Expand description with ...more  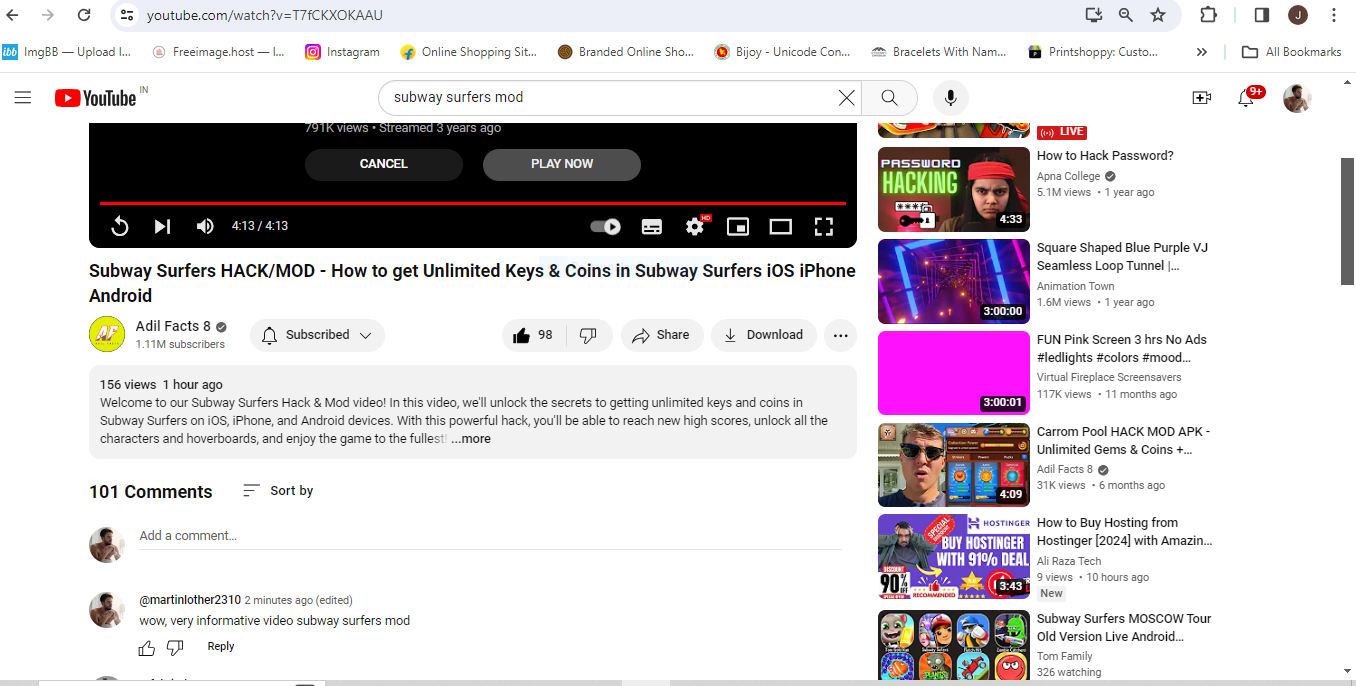pos(471,439)
